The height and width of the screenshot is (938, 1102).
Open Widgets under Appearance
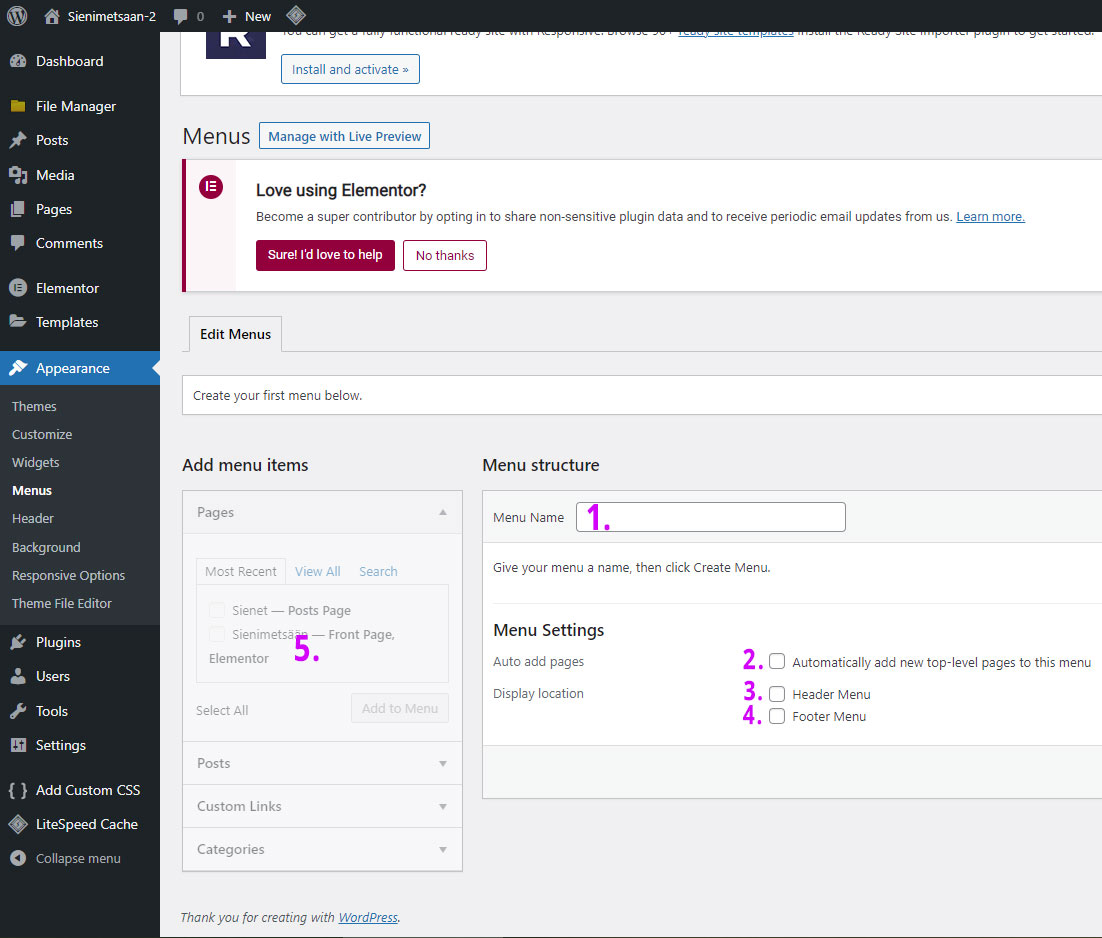pyautogui.click(x=35, y=462)
